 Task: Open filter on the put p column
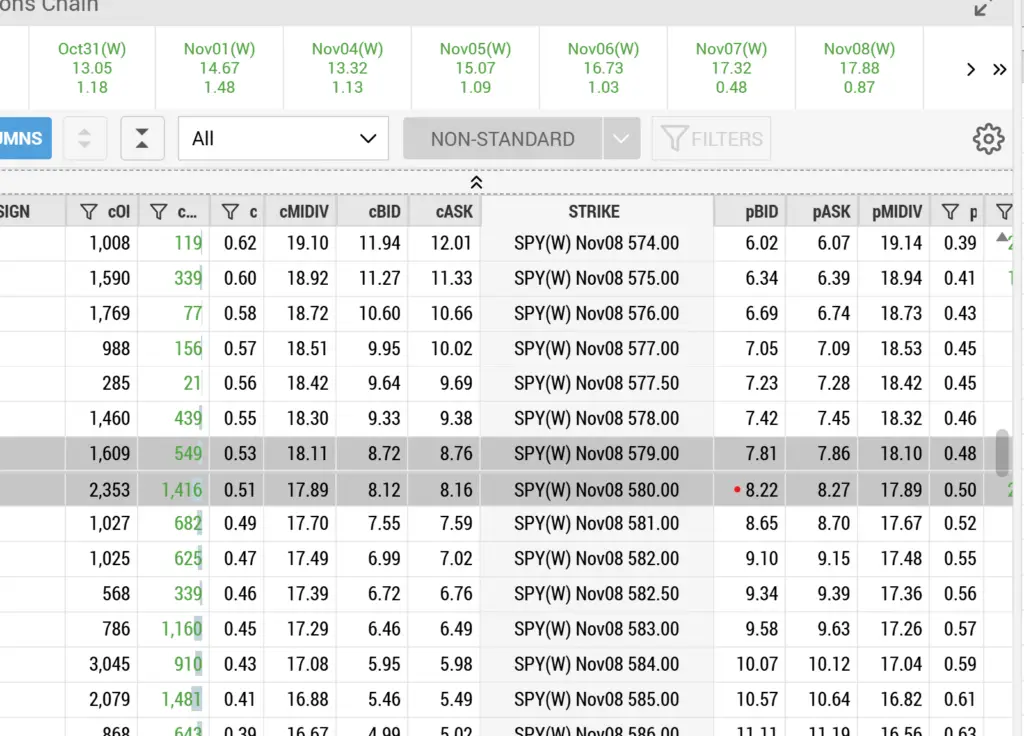tap(950, 212)
